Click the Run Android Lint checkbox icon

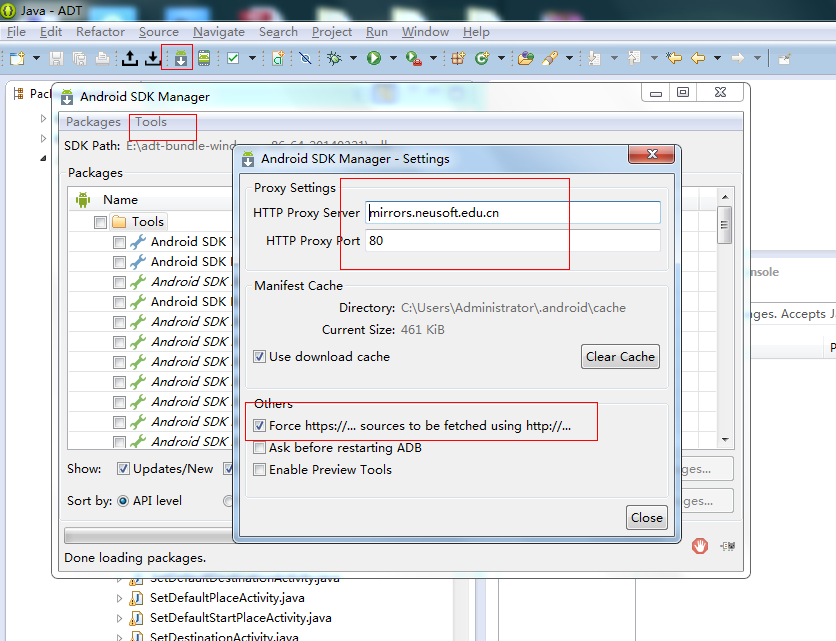pyautogui.click(x=233, y=58)
